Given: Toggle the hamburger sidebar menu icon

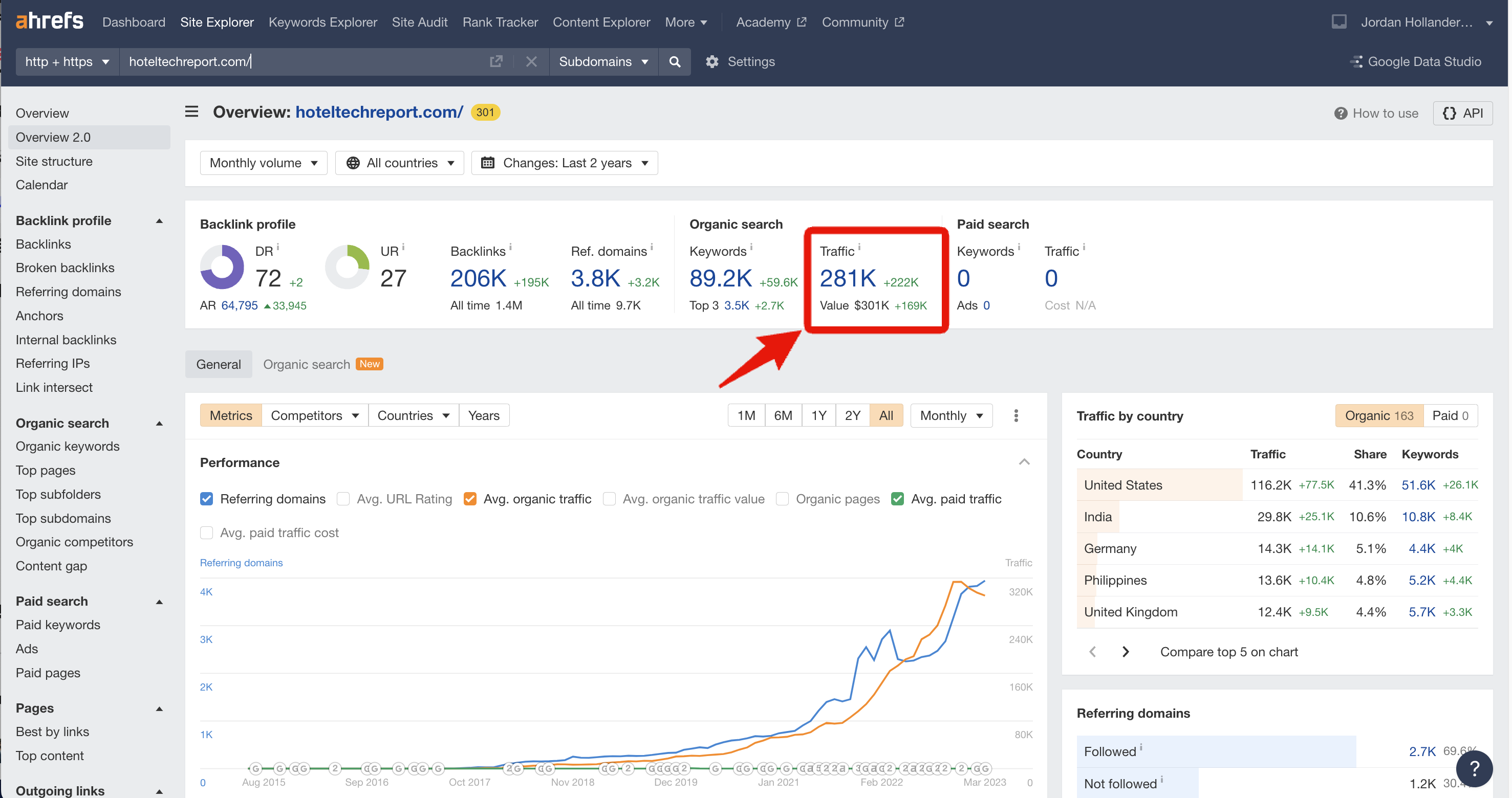Looking at the screenshot, I should coord(191,112).
